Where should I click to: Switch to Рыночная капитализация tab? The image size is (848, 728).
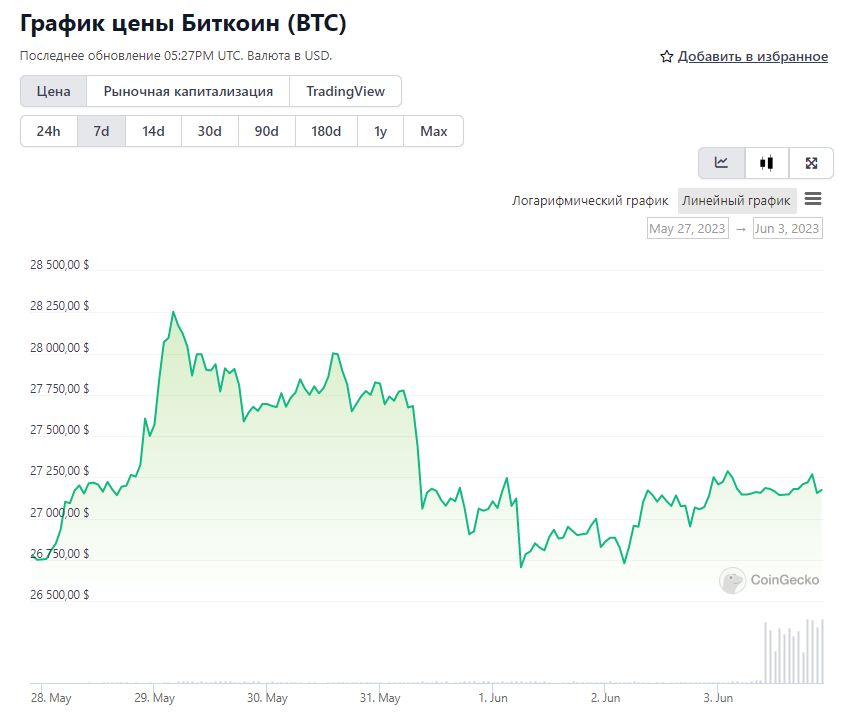coord(188,91)
